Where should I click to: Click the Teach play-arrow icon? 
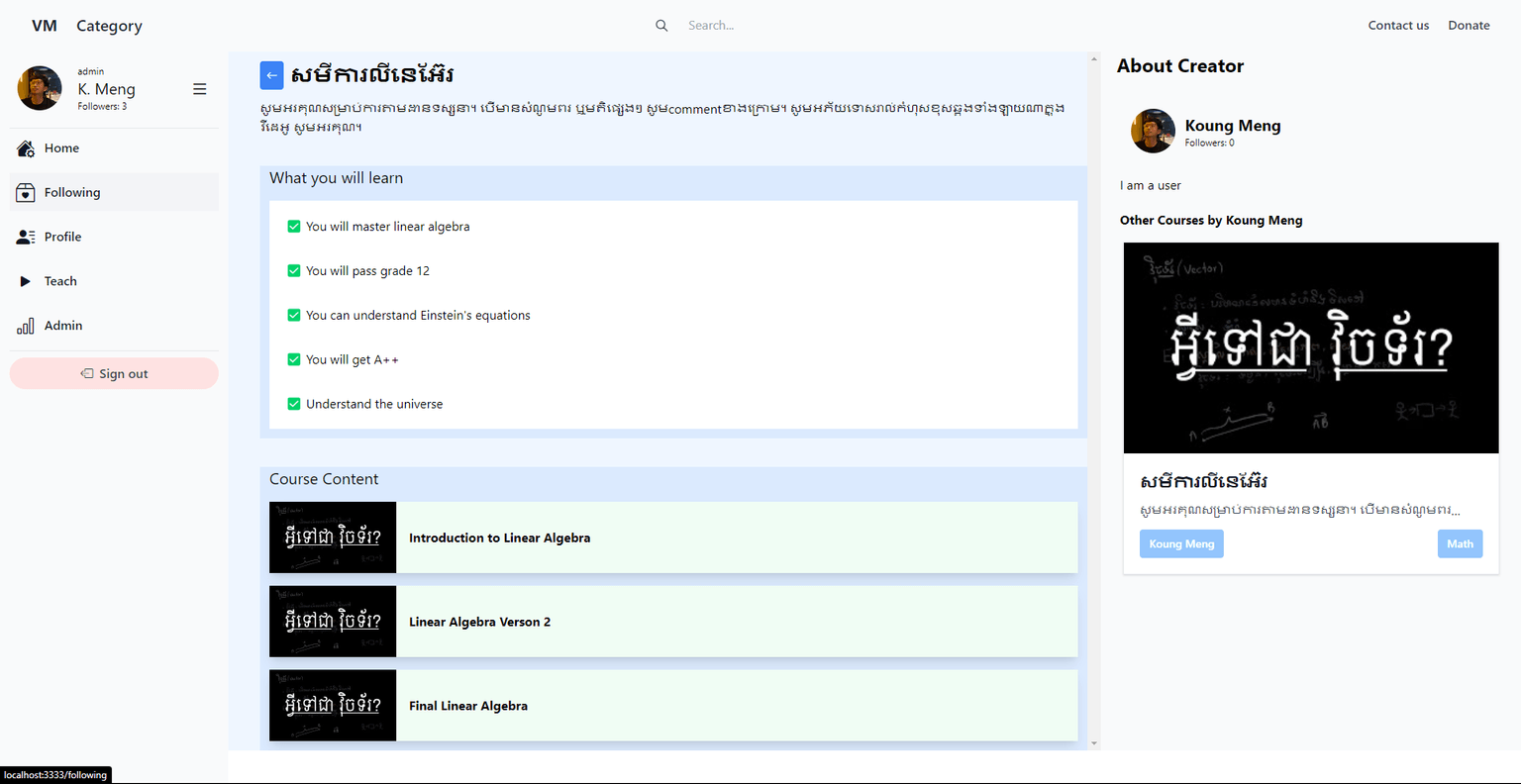click(x=26, y=281)
